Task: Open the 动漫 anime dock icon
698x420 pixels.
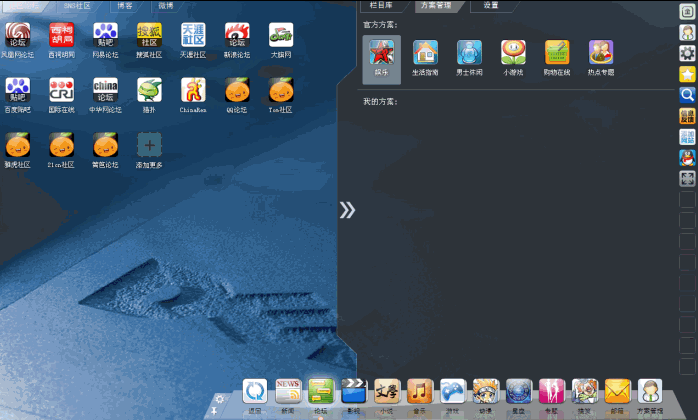Action: 486,391
